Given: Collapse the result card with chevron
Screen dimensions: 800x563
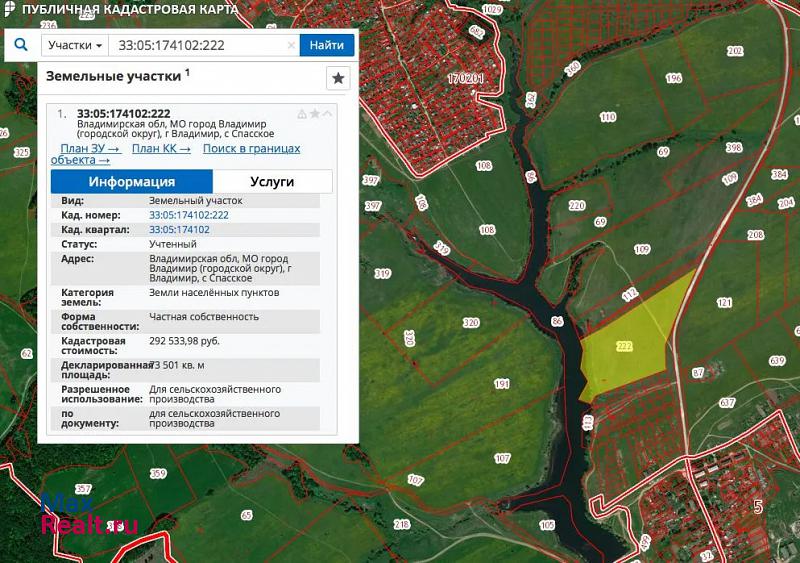Looking at the screenshot, I should 327,114.
